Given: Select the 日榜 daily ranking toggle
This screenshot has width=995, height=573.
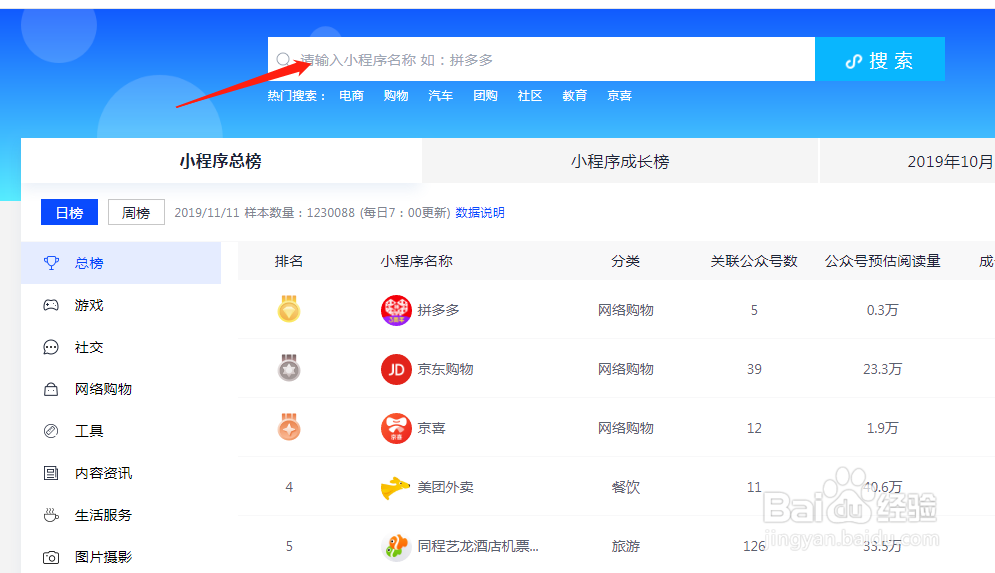Looking at the screenshot, I should tap(69, 212).
